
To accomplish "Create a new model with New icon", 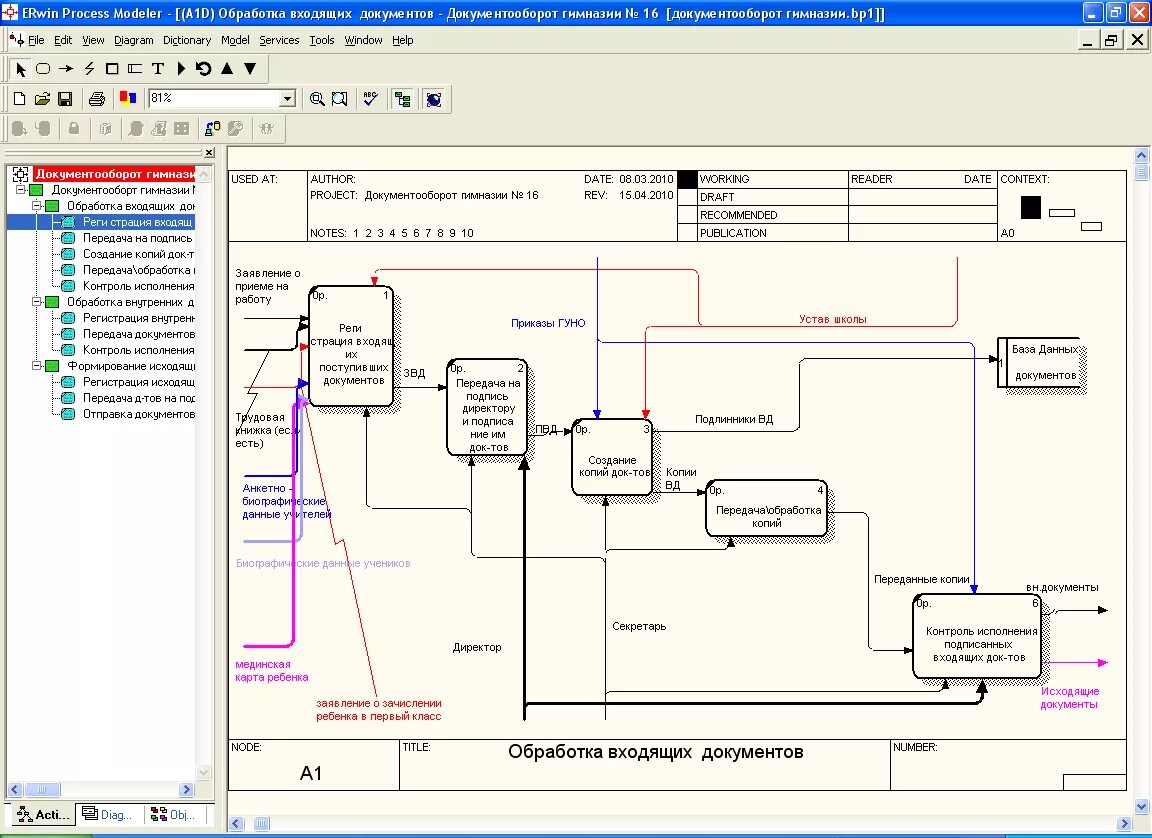I will (18, 98).
